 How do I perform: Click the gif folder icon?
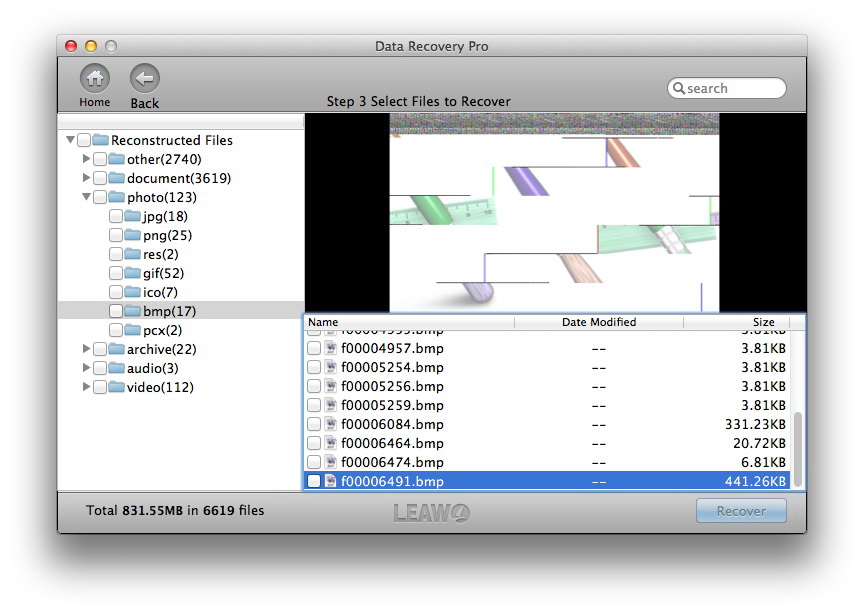coord(132,273)
